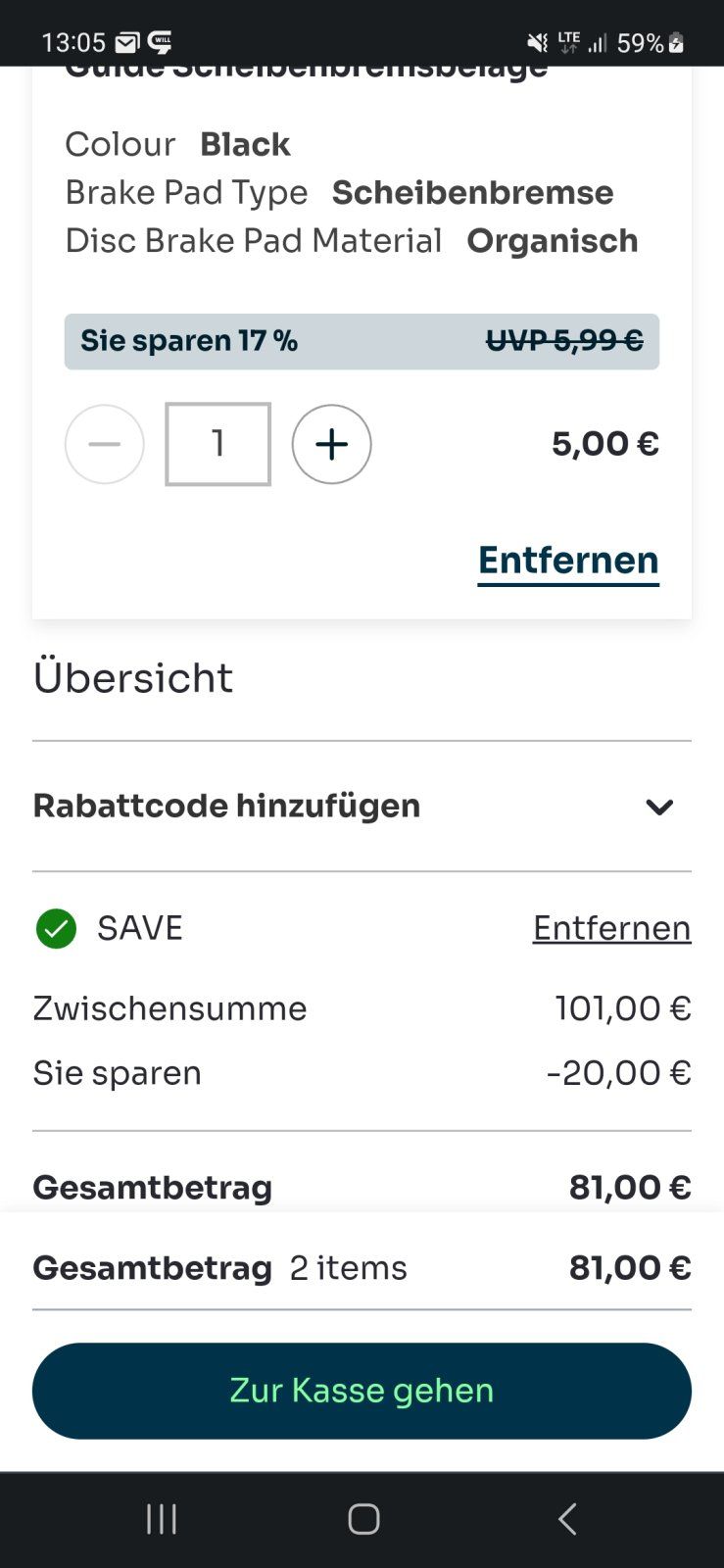Tap the LTE signal indicator

point(569,42)
